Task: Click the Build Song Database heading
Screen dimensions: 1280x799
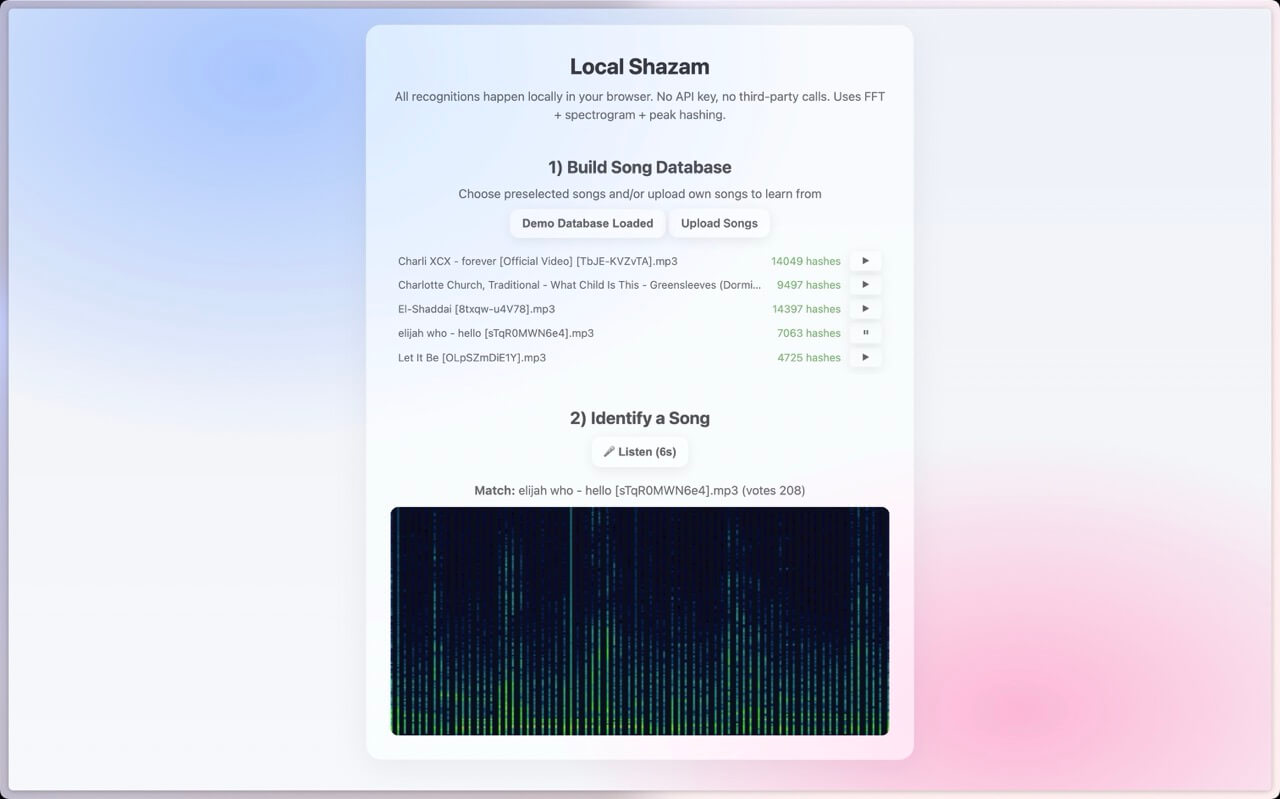Action: pos(640,167)
